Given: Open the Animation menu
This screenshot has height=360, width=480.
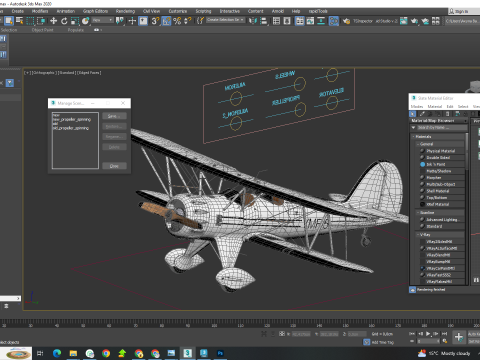Looking at the screenshot, I should [66, 11].
